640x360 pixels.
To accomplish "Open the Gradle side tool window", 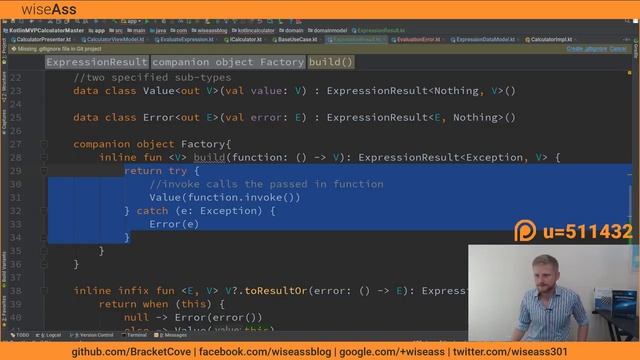I will coord(636,48).
